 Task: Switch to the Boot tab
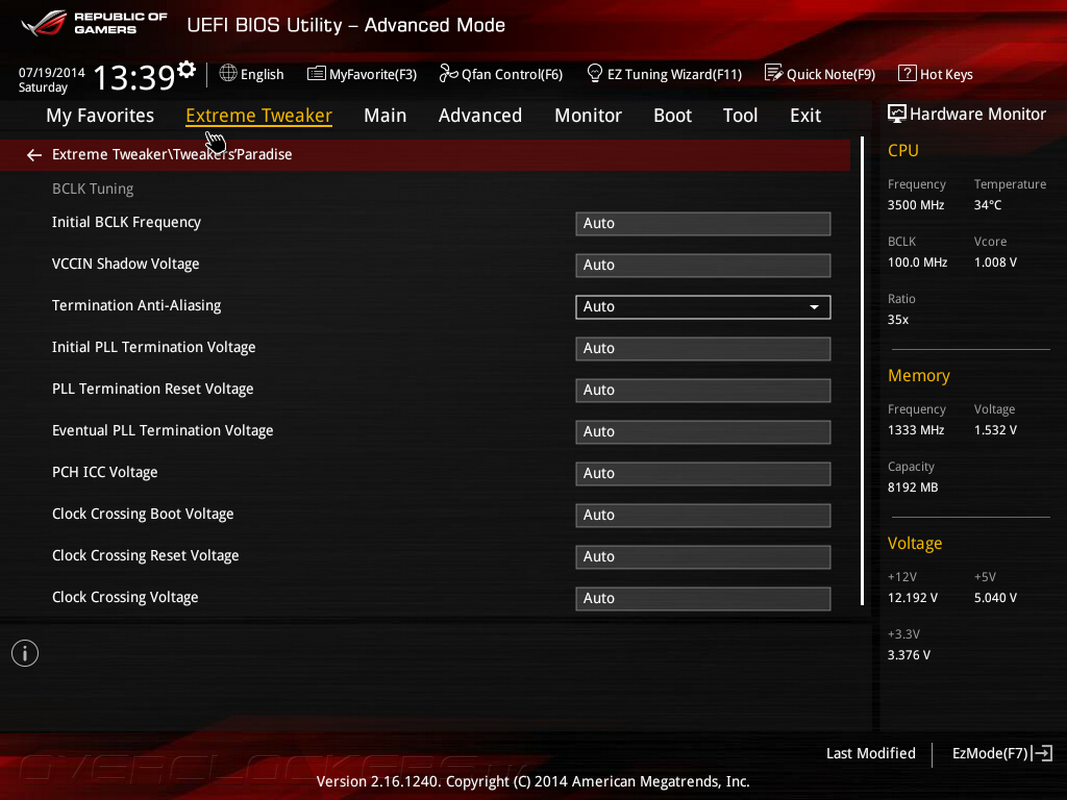click(x=672, y=116)
